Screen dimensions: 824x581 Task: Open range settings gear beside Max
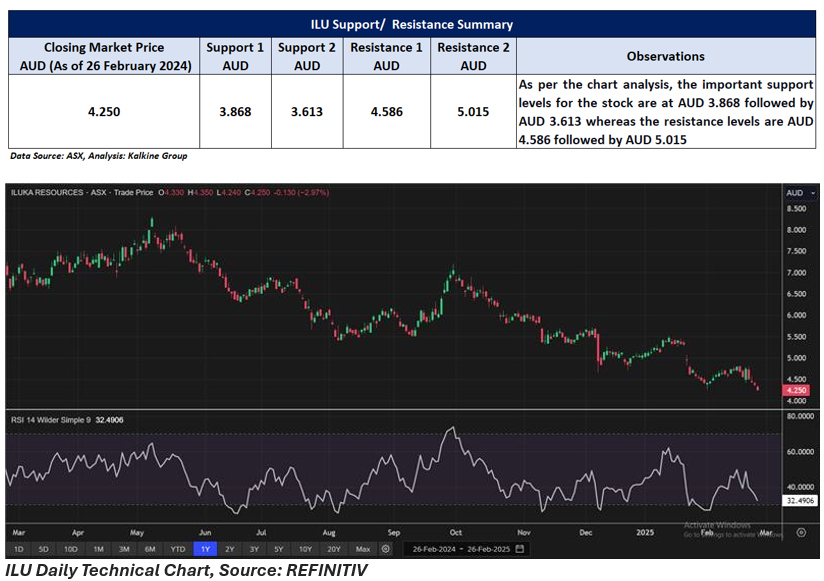coord(386,549)
